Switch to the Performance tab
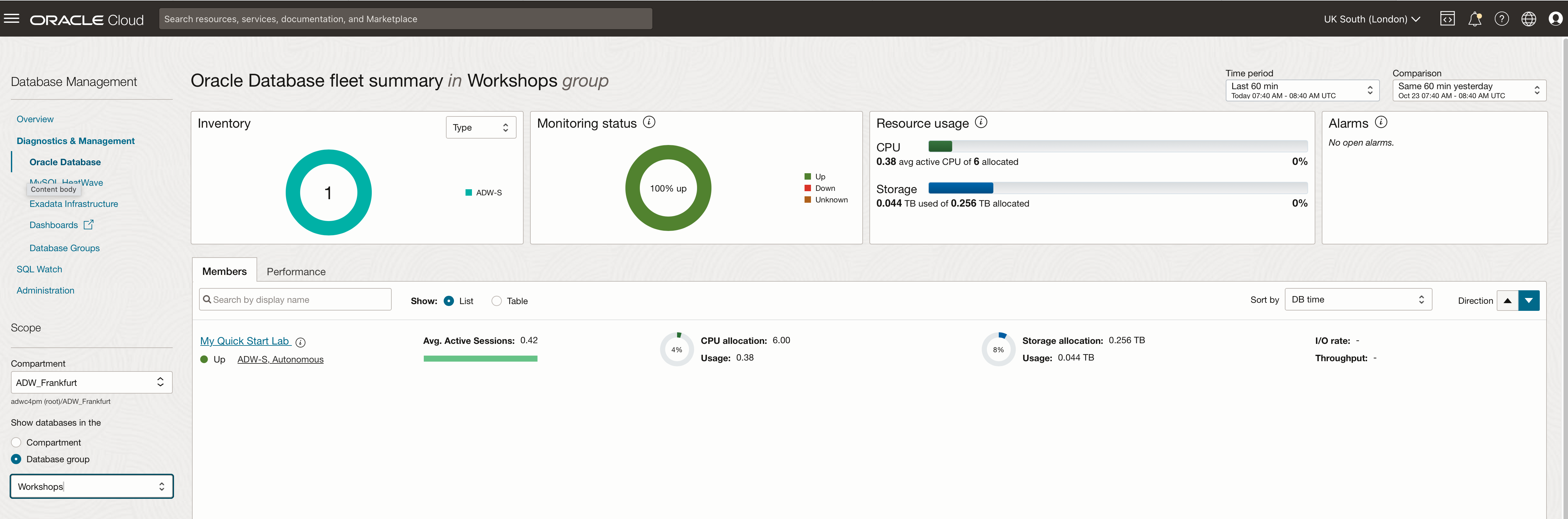Screen dimensions: 1568x519 point(296,272)
